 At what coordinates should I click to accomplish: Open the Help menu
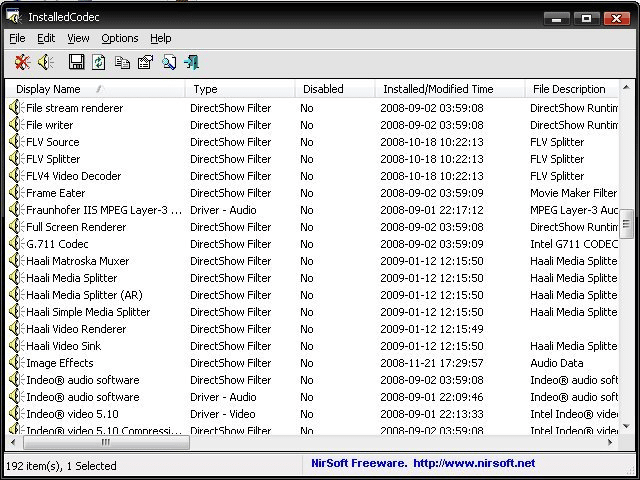(x=160, y=38)
